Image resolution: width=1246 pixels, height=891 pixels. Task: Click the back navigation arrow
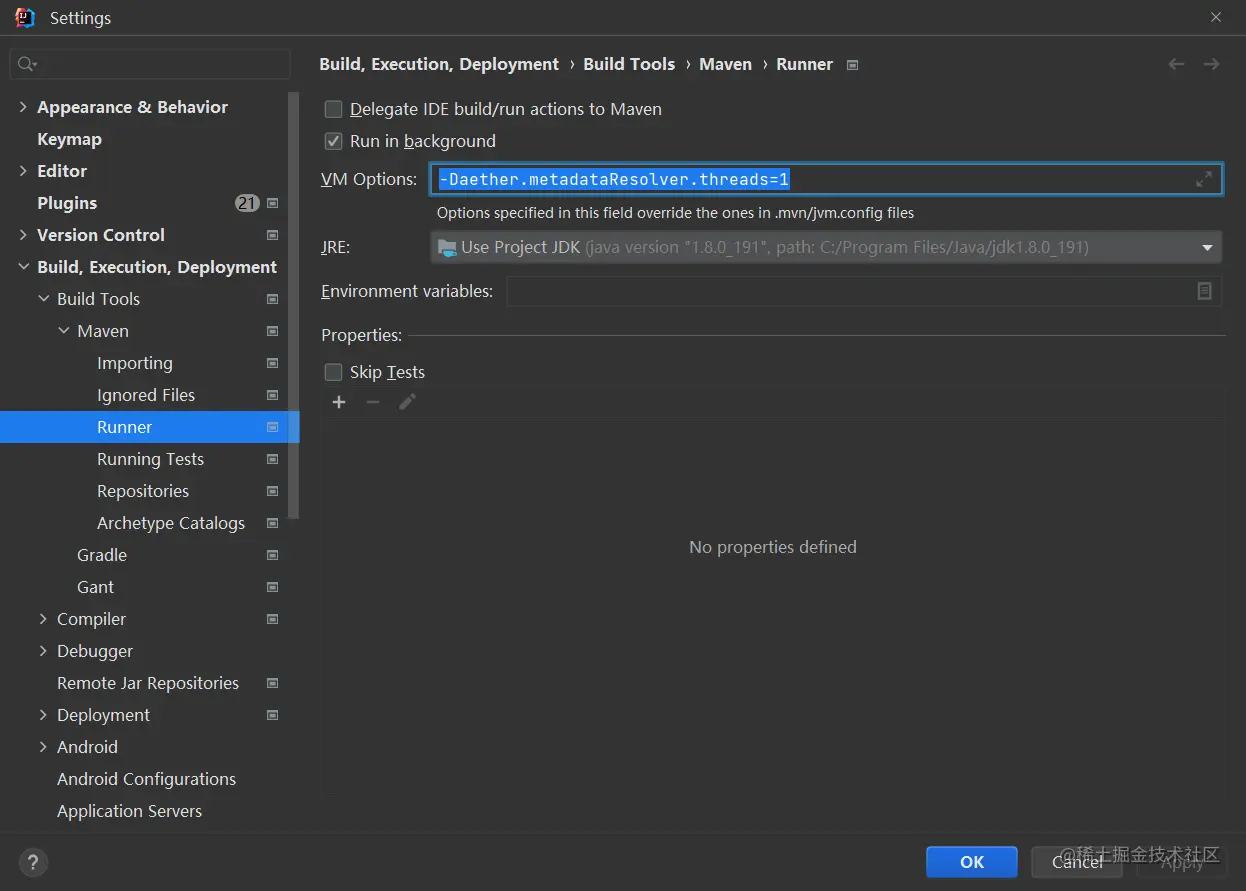1176,64
